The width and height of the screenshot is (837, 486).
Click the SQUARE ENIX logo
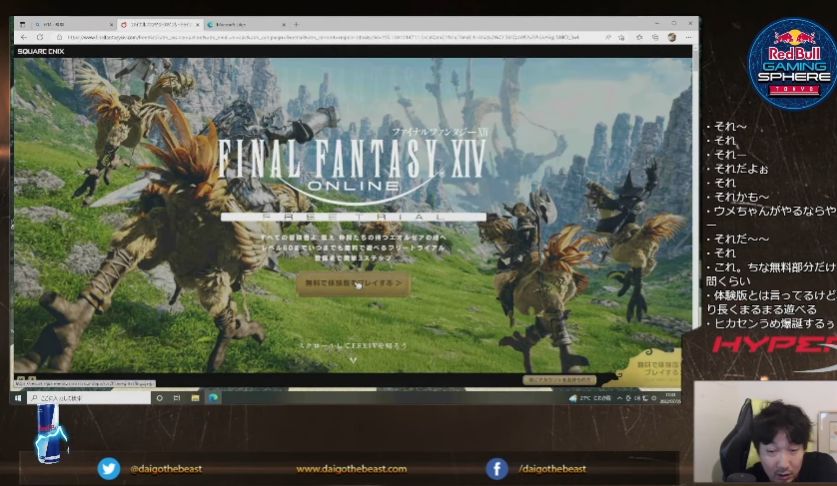click(x=41, y=51)
